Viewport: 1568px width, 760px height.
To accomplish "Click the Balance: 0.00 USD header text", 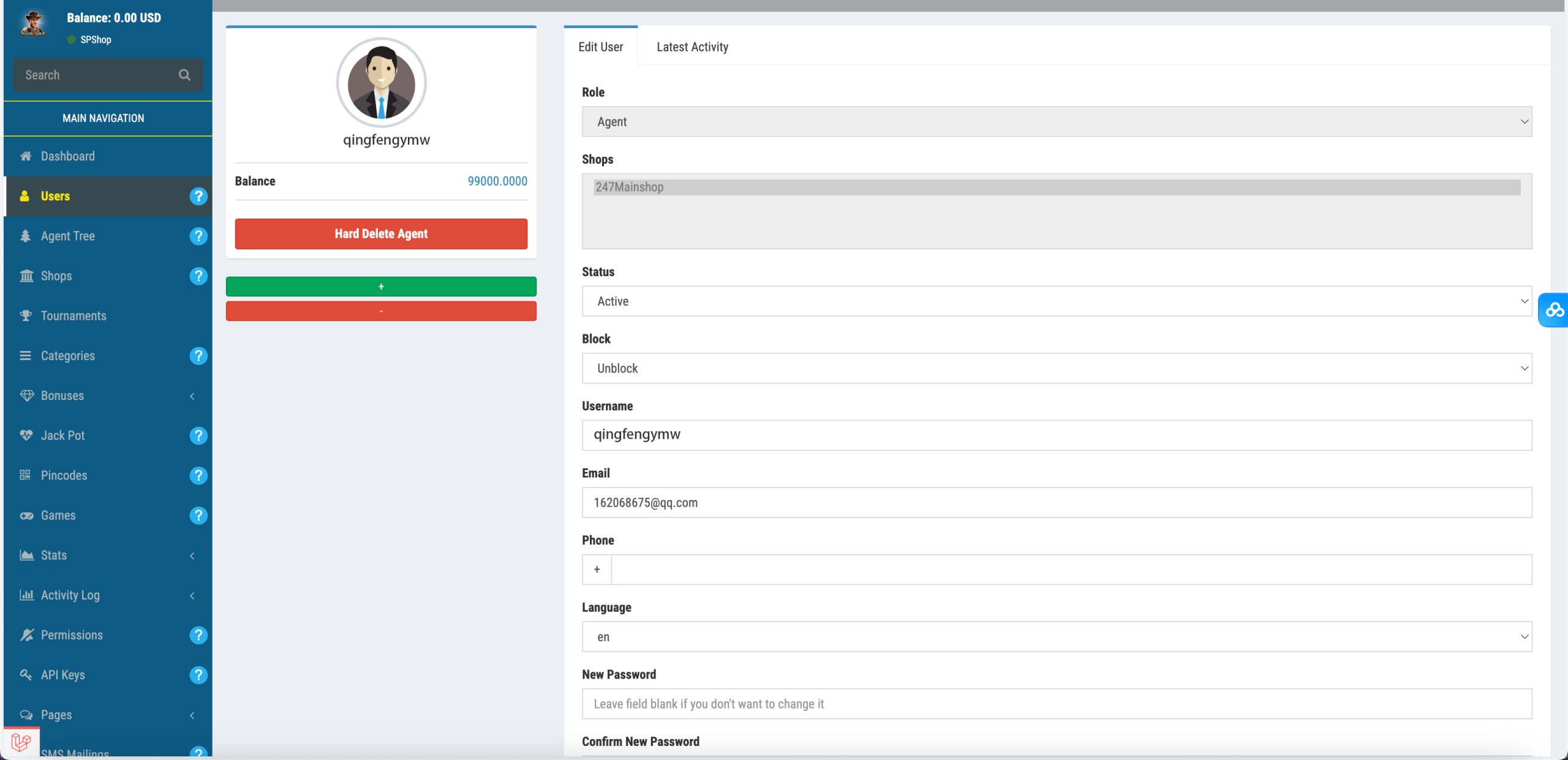I will (x=114, y=18).
